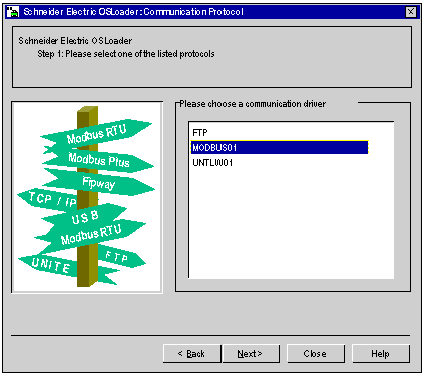440x376 pixels.
Task: Select the MODBUS01 driver entry
Action: (x=279, y=147)
